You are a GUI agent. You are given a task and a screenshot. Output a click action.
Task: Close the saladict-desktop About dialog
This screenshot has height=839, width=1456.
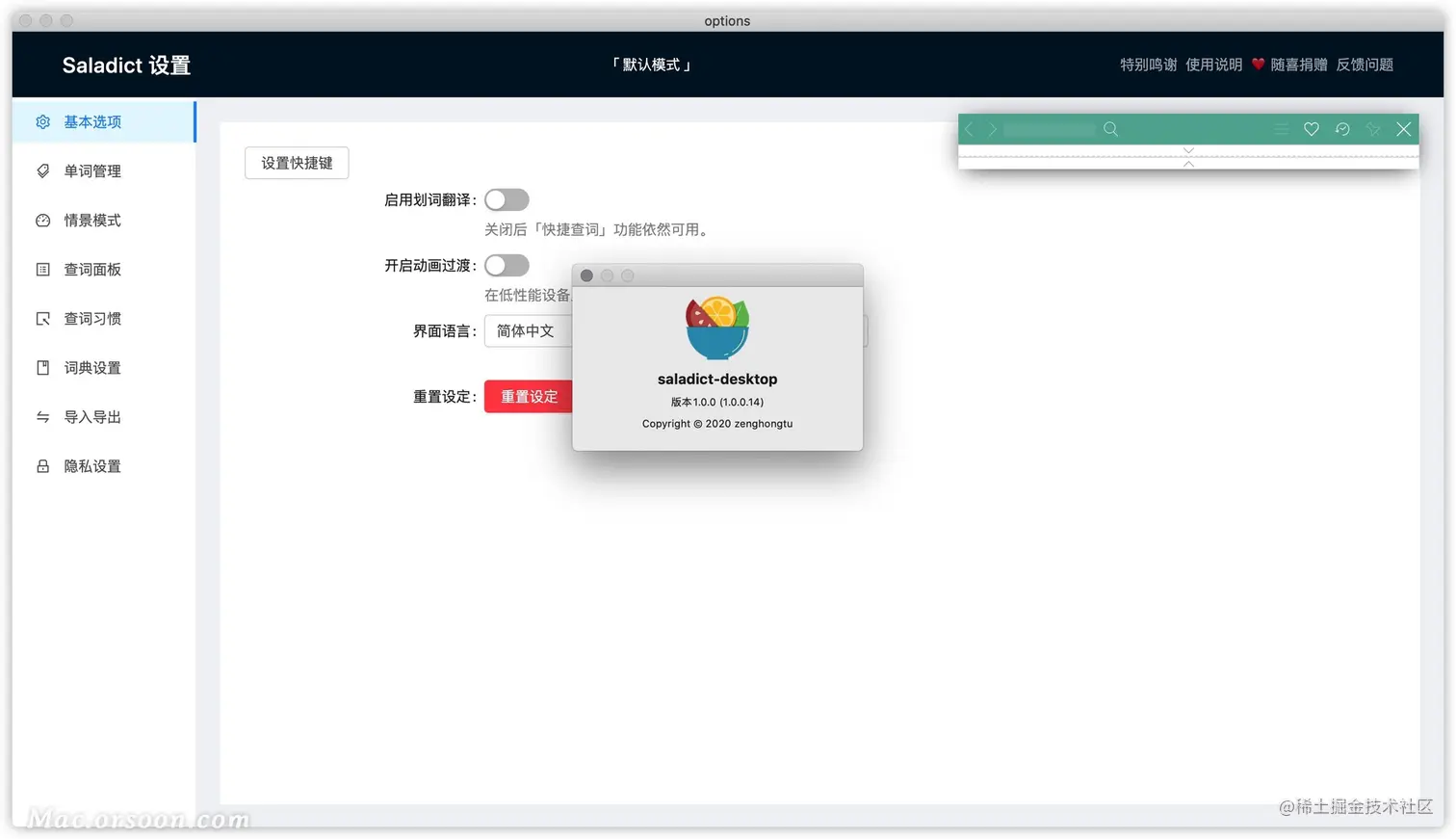point(586,275)
